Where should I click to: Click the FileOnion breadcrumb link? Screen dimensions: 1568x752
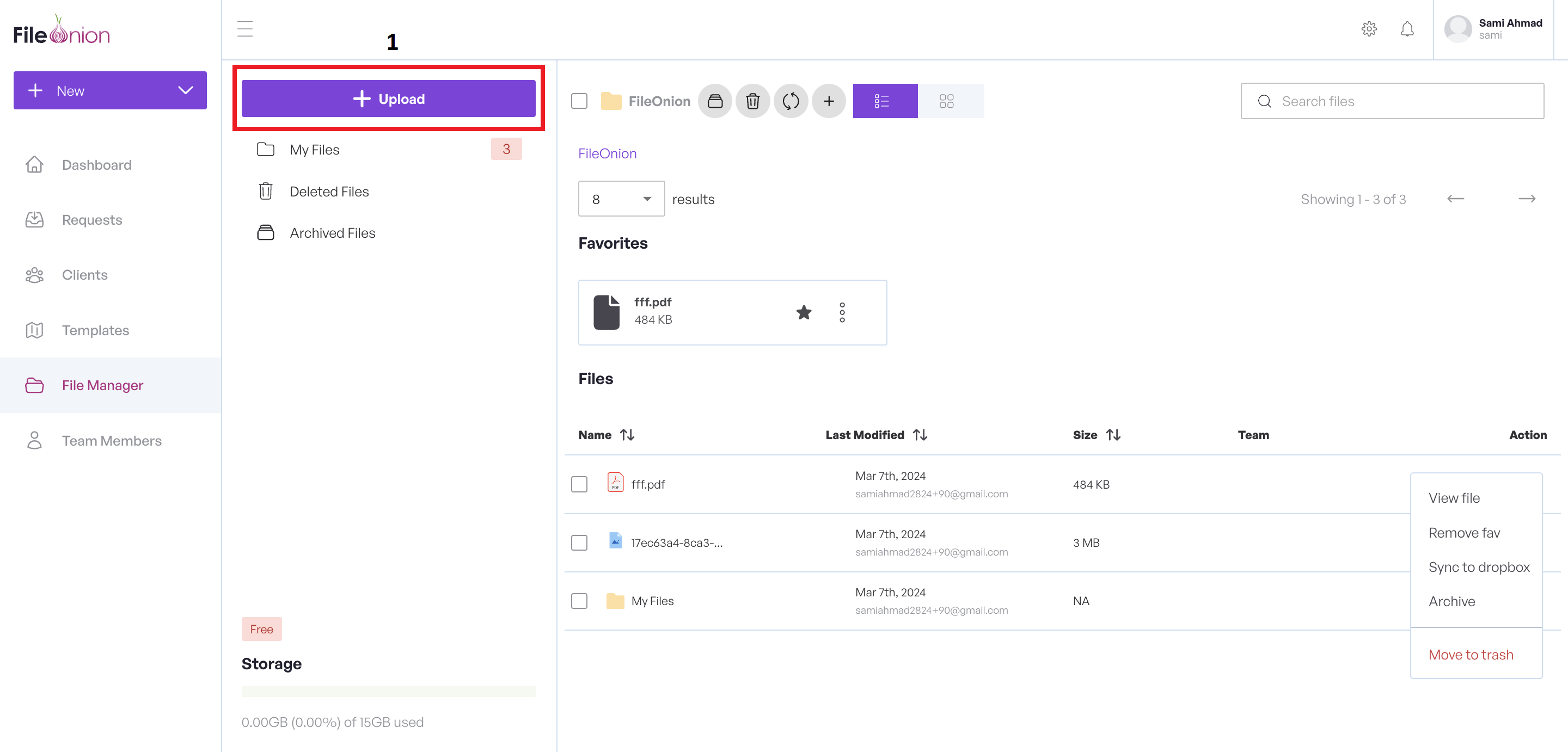607,154
